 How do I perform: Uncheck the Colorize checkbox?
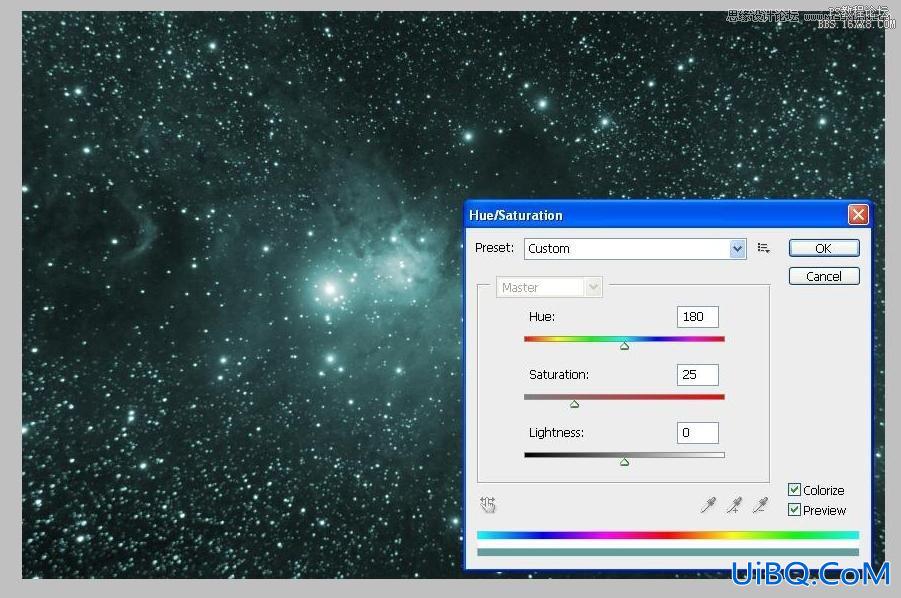coord(794,489)
